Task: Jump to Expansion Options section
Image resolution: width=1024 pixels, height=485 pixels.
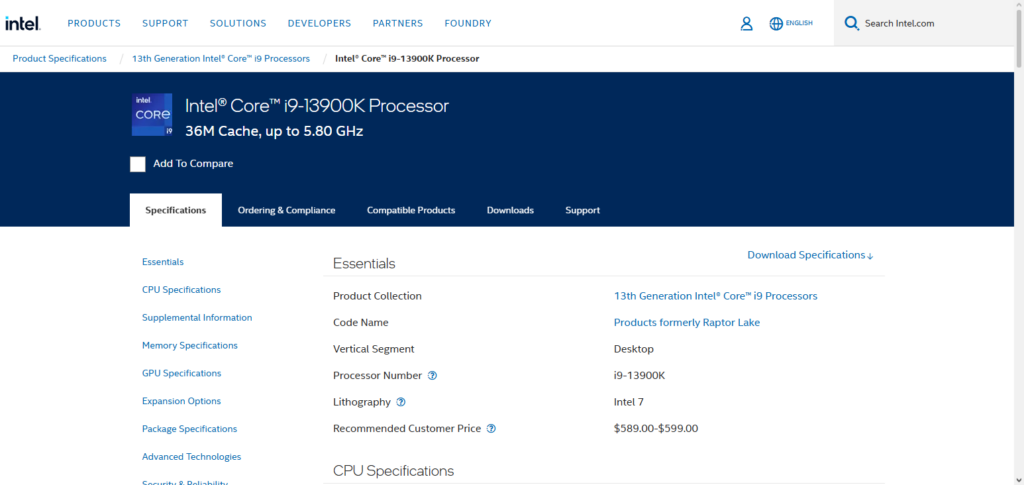Action: 182,401
